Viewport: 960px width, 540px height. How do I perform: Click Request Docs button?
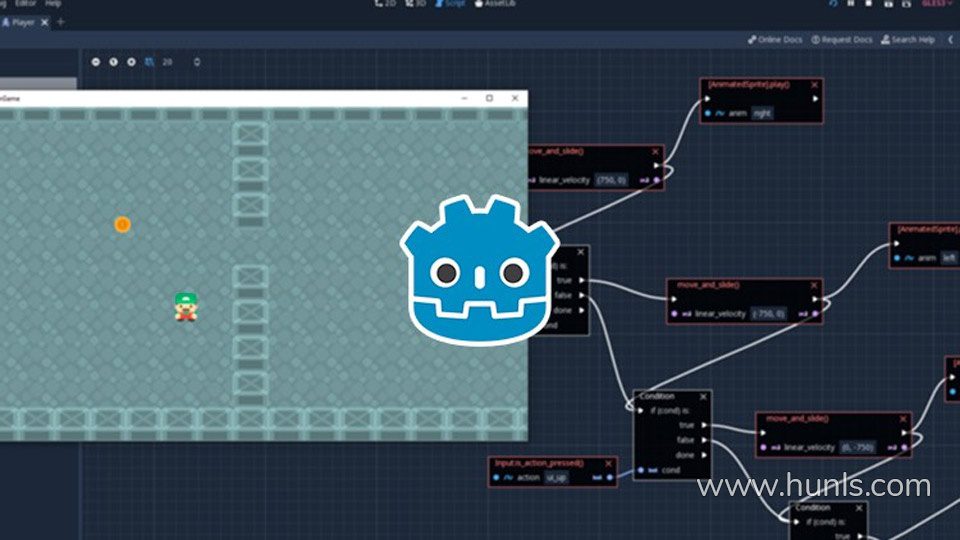pos(842,40)
